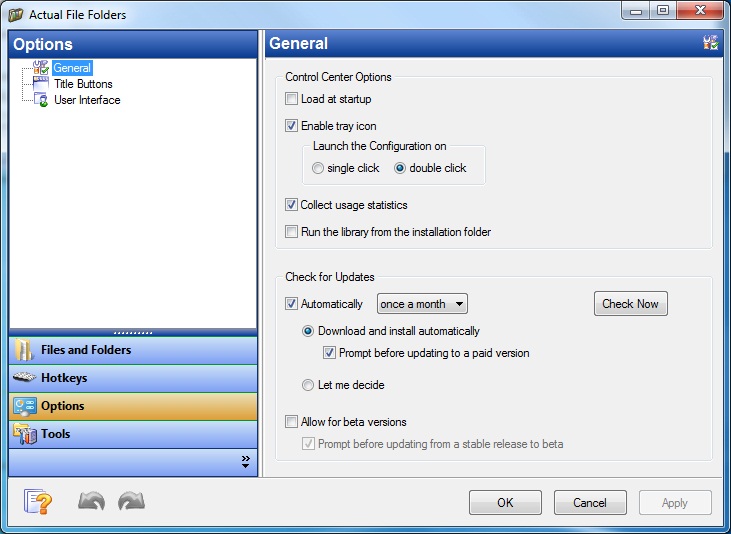Click the undo arrow icon
The width and height of the screenshot is (731, 534).
point(91,502)
